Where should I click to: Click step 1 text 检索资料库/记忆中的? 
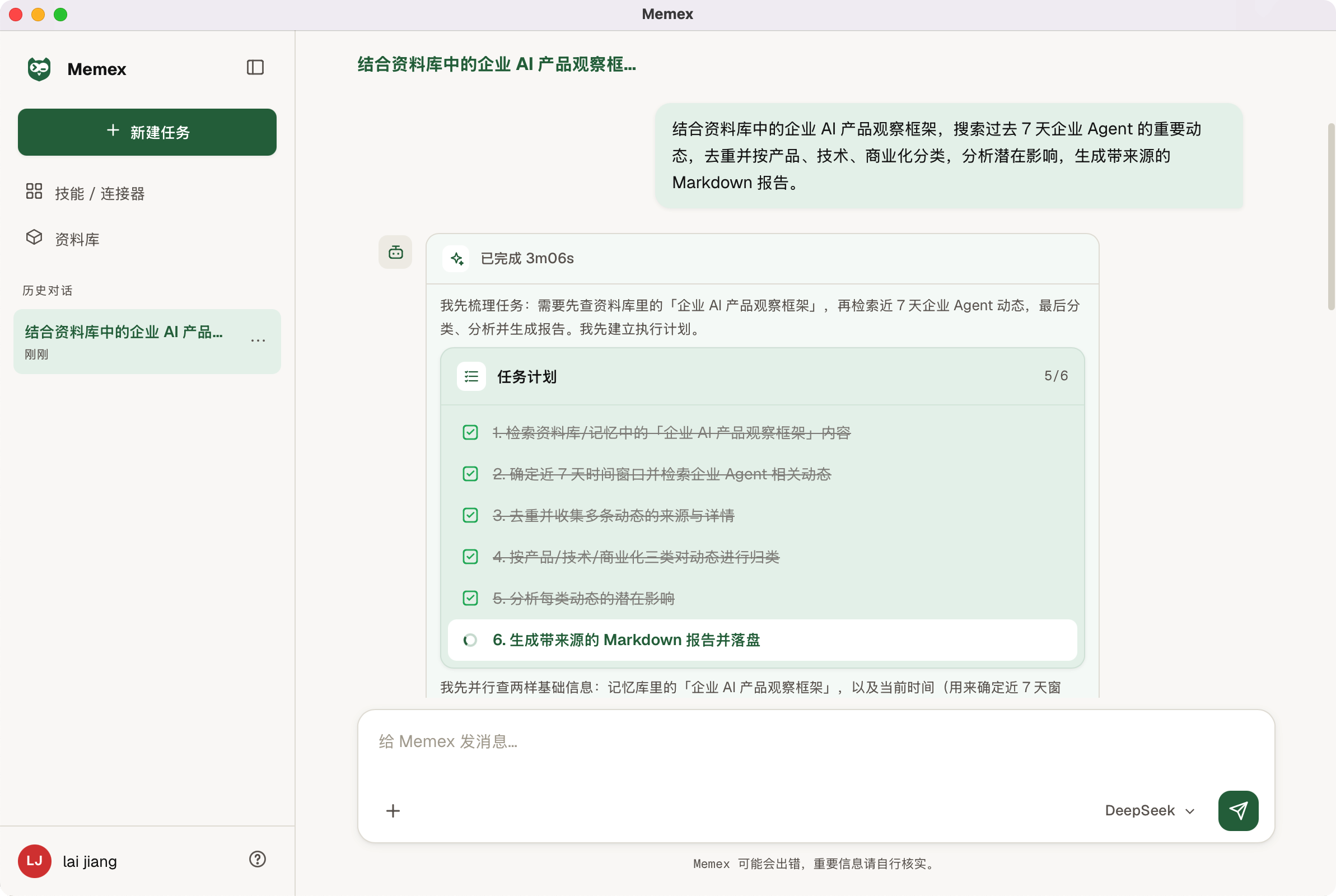click(x=671, y=433)
